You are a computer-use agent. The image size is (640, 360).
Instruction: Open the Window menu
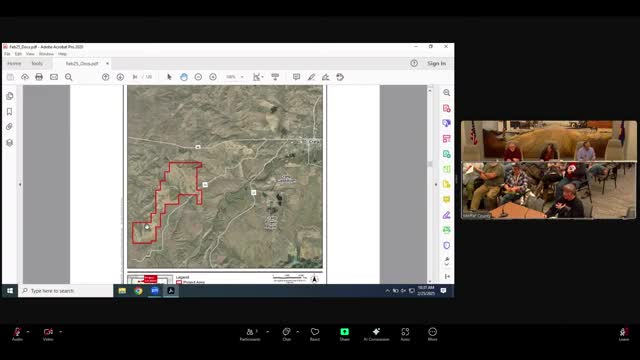coord(46,54)
